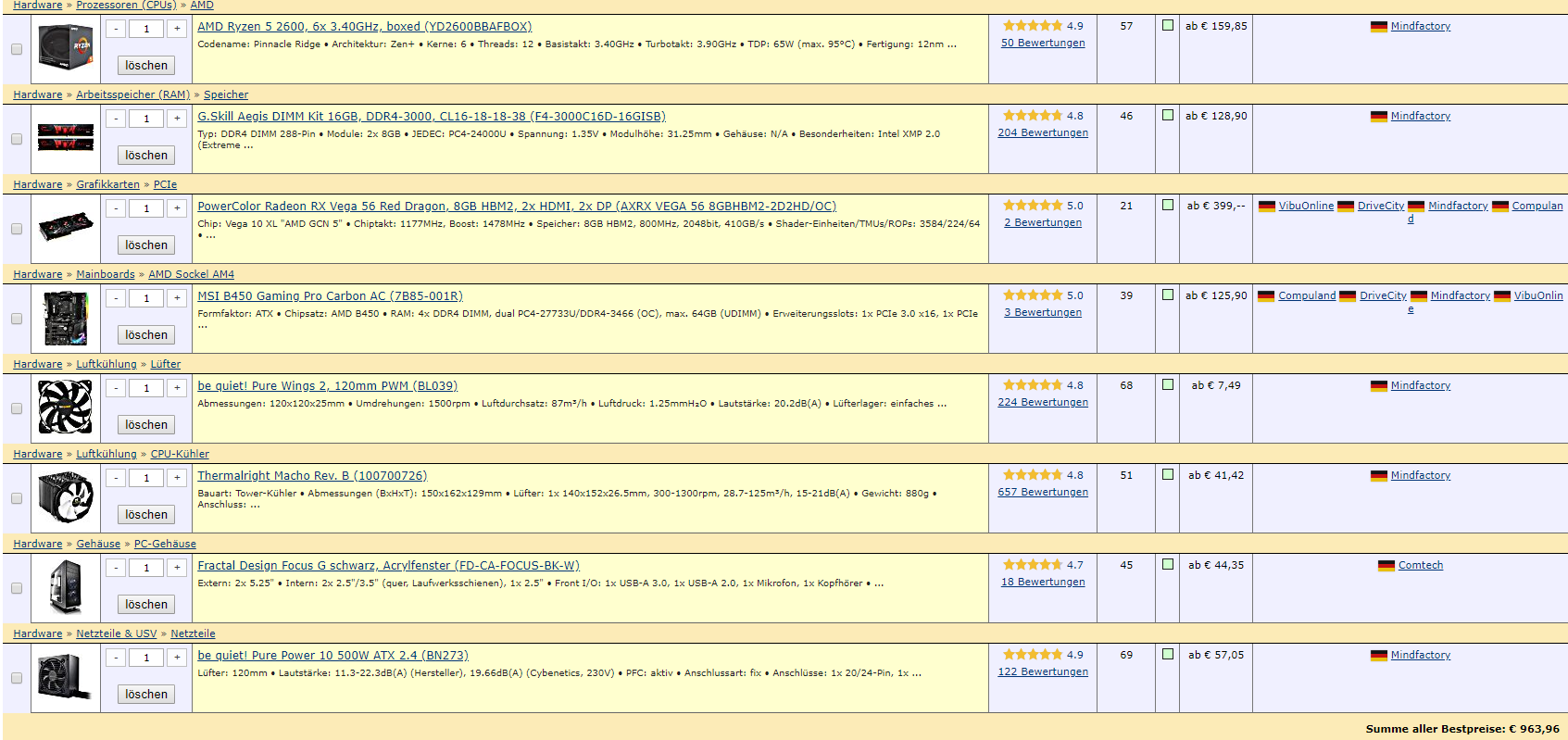Viewport: 1568px width, 740px height.
Task: Open G.Skill Aegis DIMM Kit 16GB link
Action: 432,117
